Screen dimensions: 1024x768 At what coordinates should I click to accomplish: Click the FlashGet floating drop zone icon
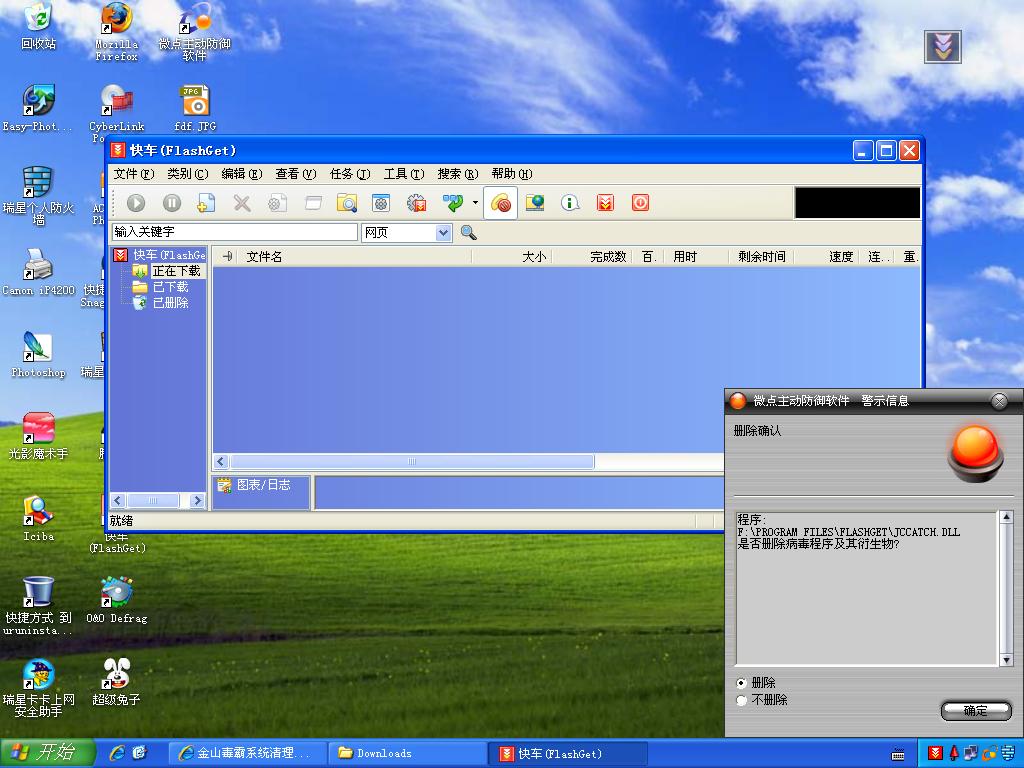[x=942, y=47]
